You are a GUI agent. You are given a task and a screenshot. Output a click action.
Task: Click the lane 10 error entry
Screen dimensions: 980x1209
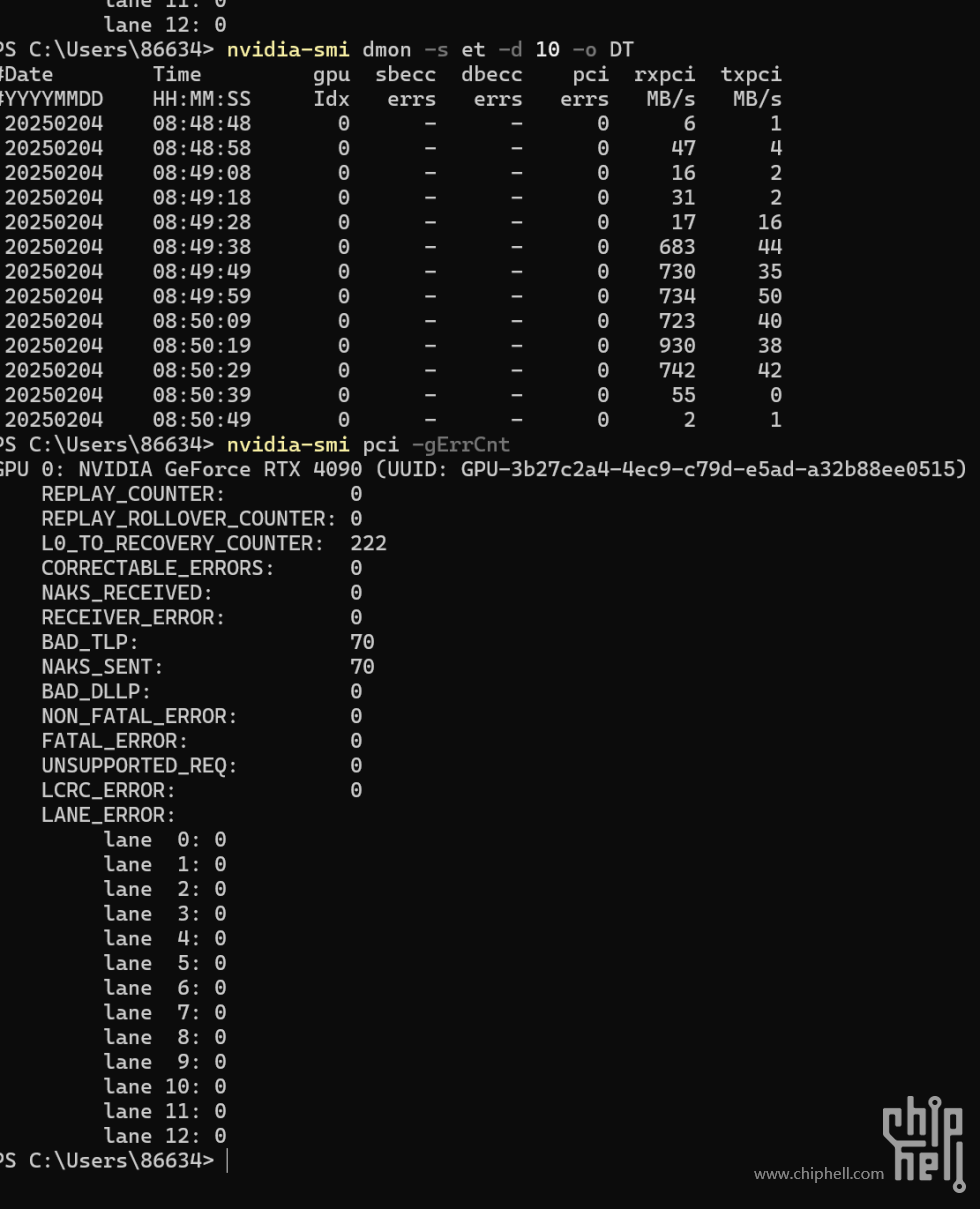coord(165,1087)
